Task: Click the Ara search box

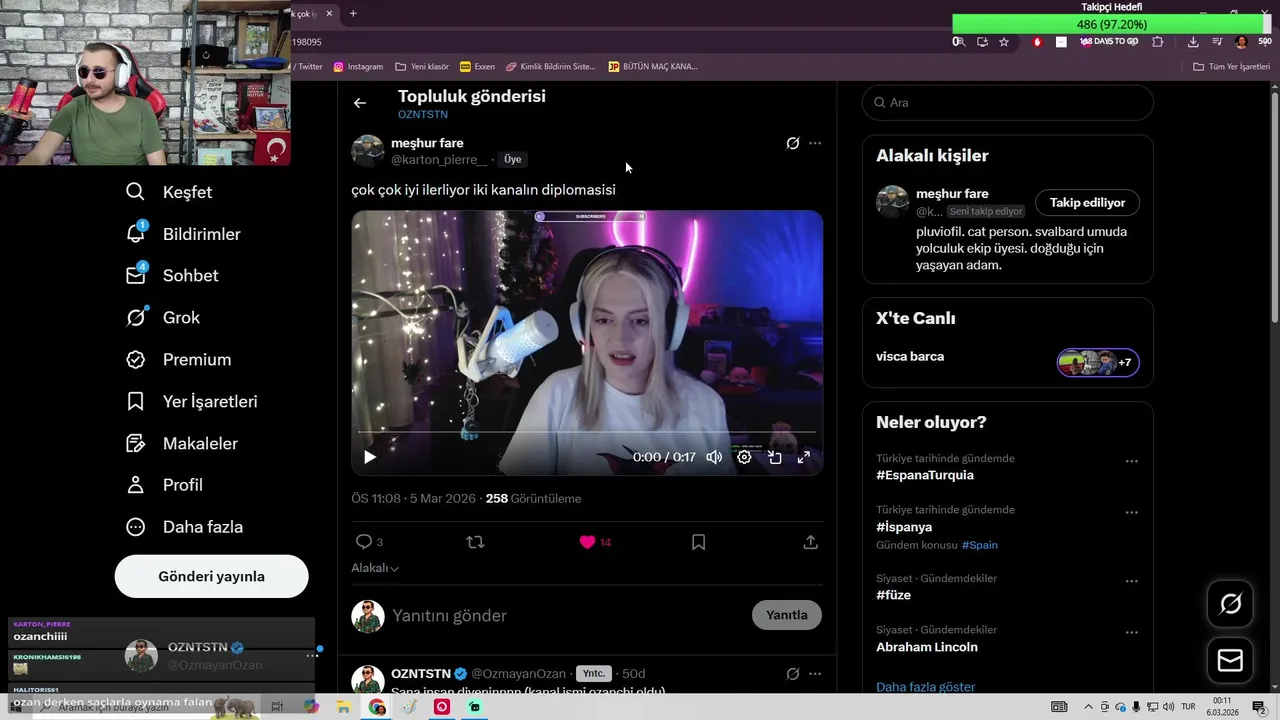Action: point(1008,103)
